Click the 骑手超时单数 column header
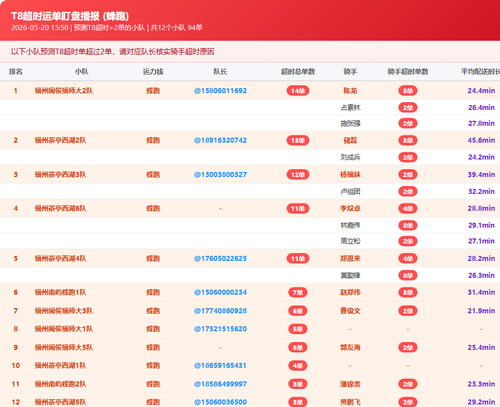Screen dimensions: 500x407 [x=408, y=72]
